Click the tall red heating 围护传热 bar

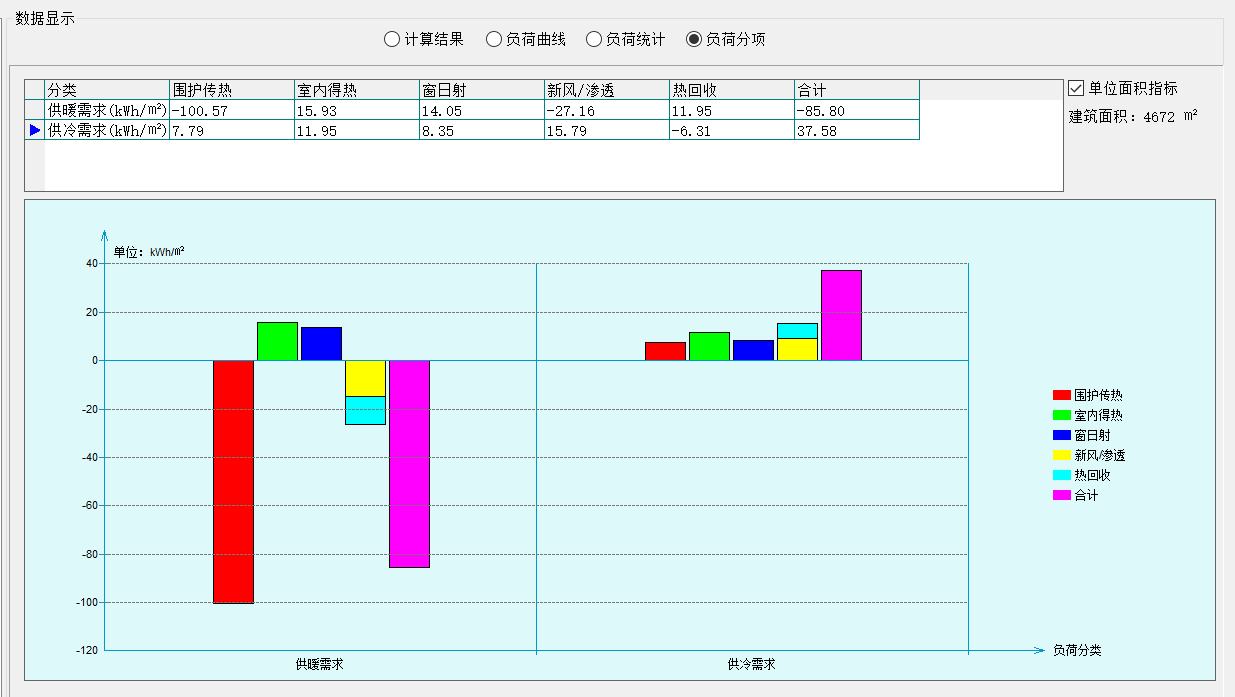tap(233, 481)
